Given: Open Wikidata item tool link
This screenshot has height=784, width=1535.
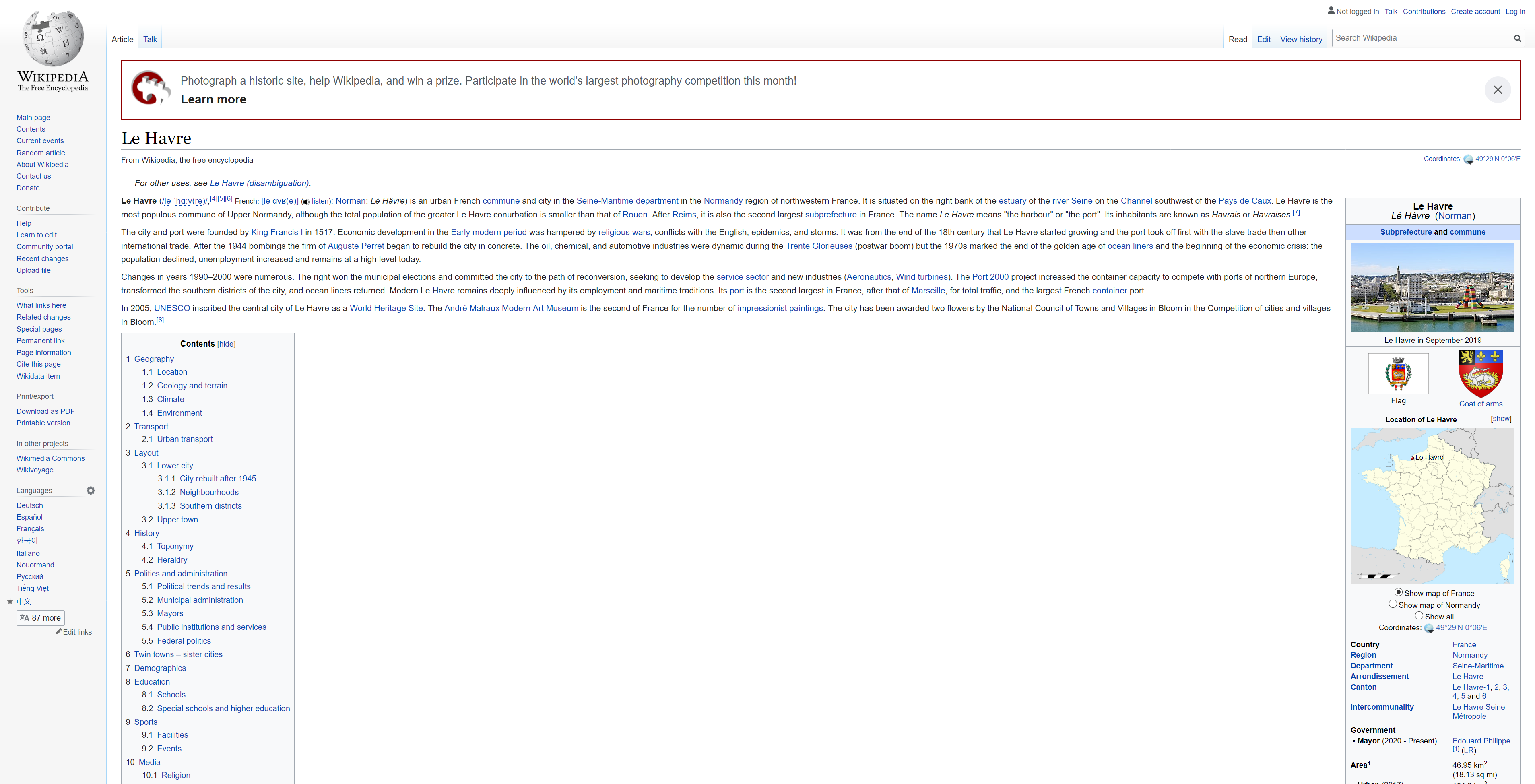Looking at the screenshot, I should click(38, 376).
